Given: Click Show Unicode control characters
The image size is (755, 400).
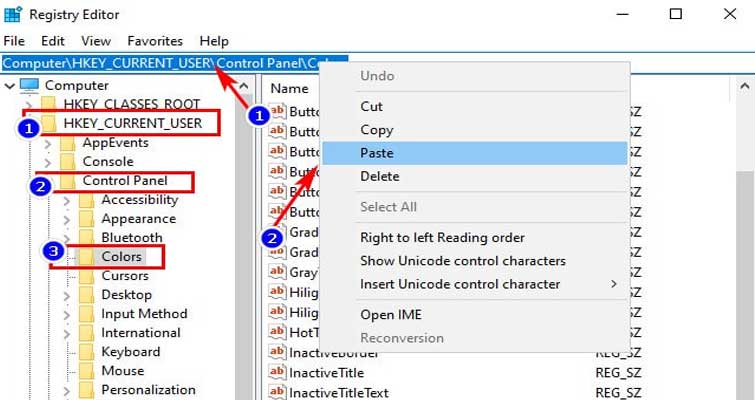Looking at the screenshot, I should (474, 260).
